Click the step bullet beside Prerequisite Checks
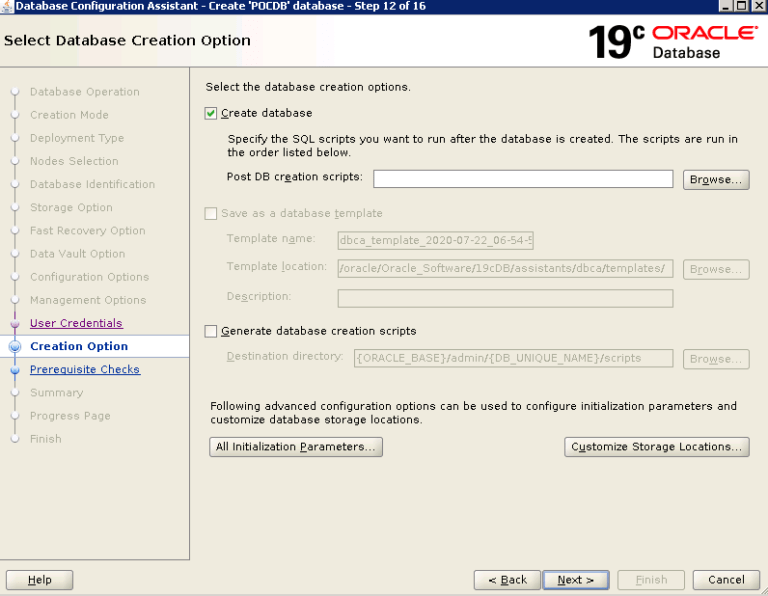The width and height of the screenshot is (768, 596). (x=15, y=370)
